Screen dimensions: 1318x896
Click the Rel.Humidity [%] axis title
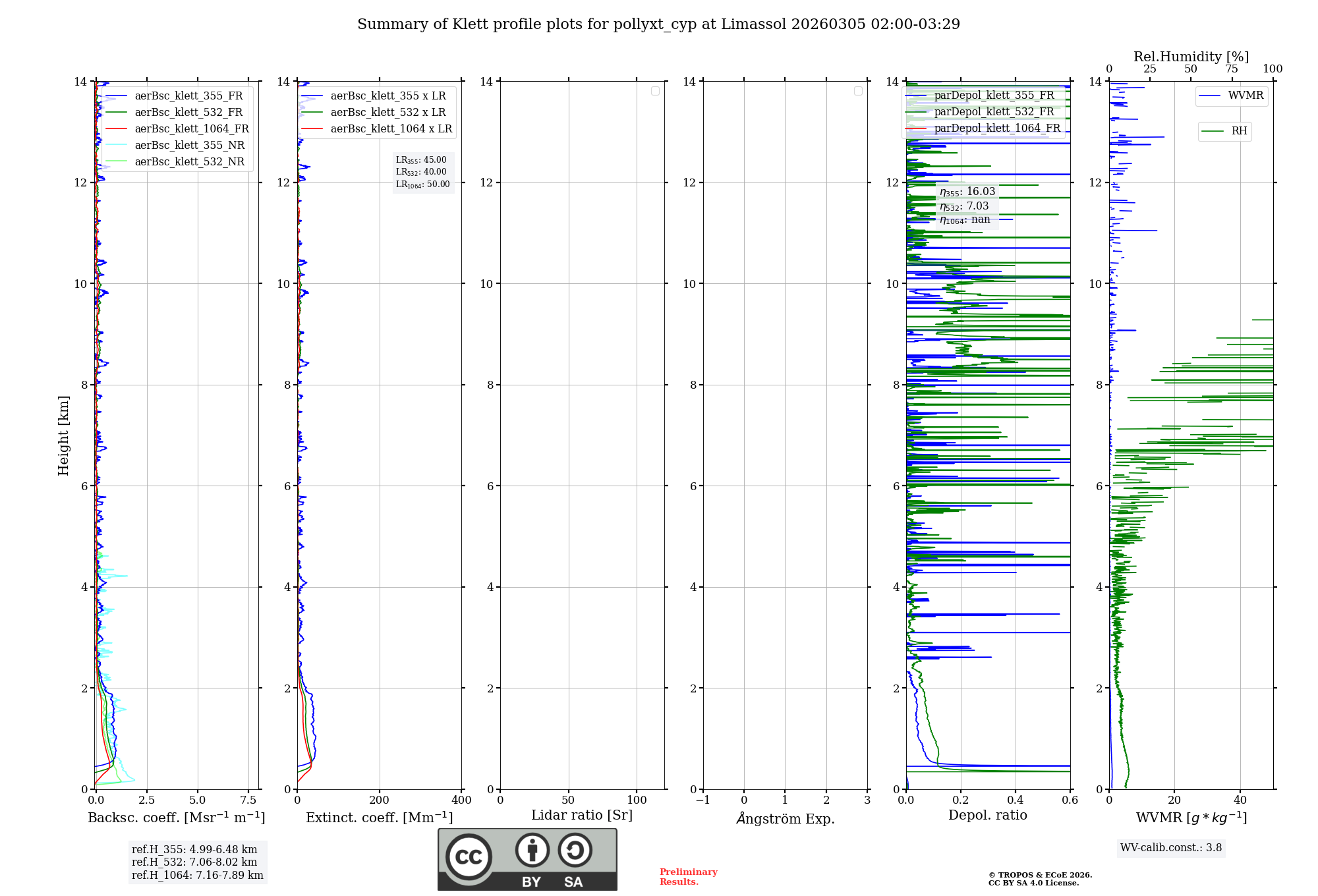[1191, 57]
